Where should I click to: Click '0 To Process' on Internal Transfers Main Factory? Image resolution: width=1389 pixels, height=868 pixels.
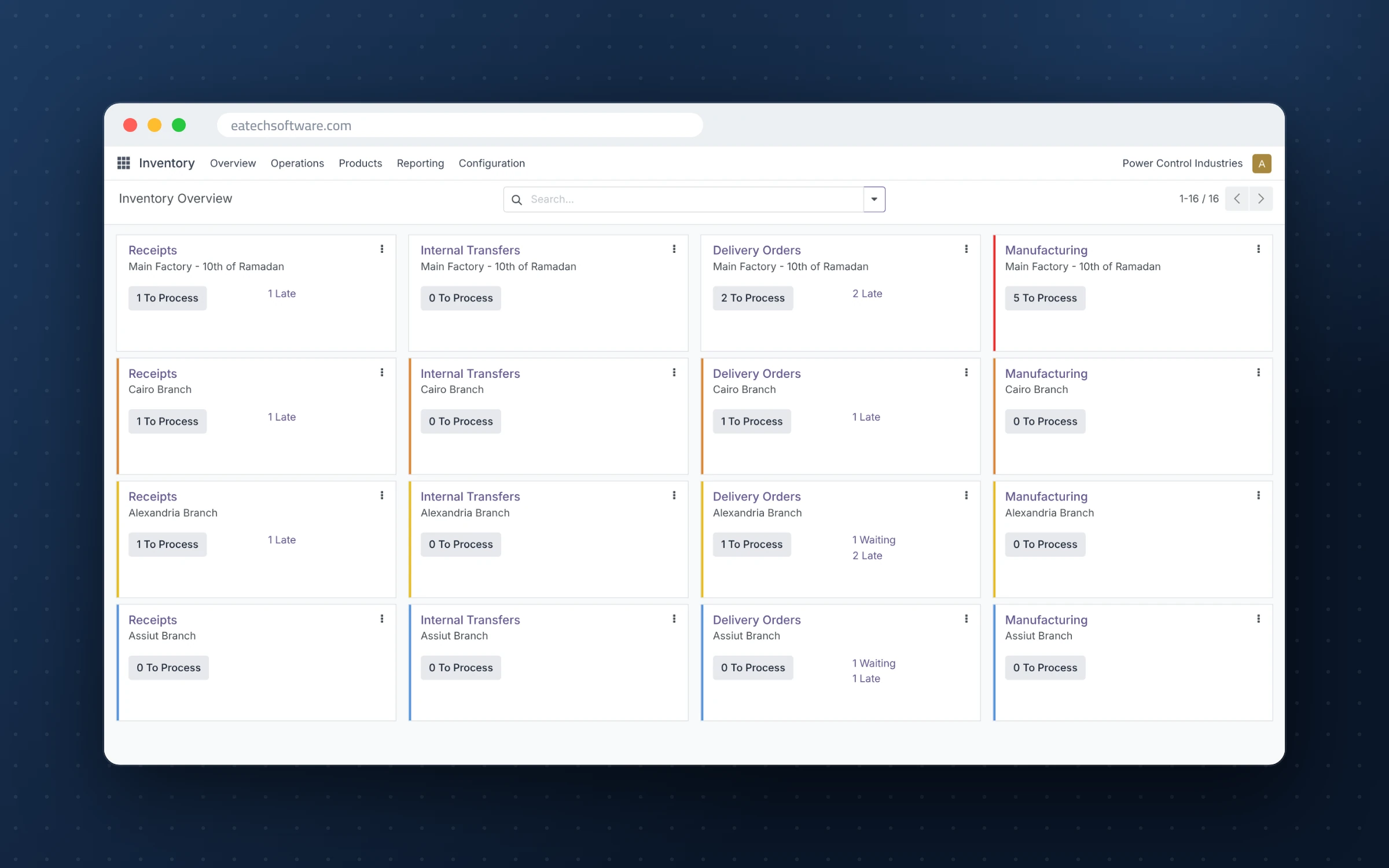click(461, 299)
